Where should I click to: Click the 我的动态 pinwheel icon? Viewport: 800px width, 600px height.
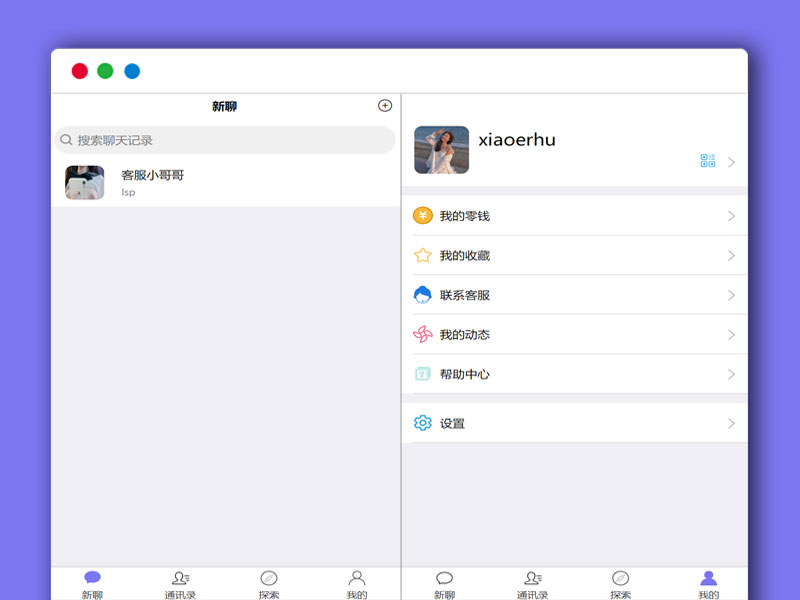[424, 335]
